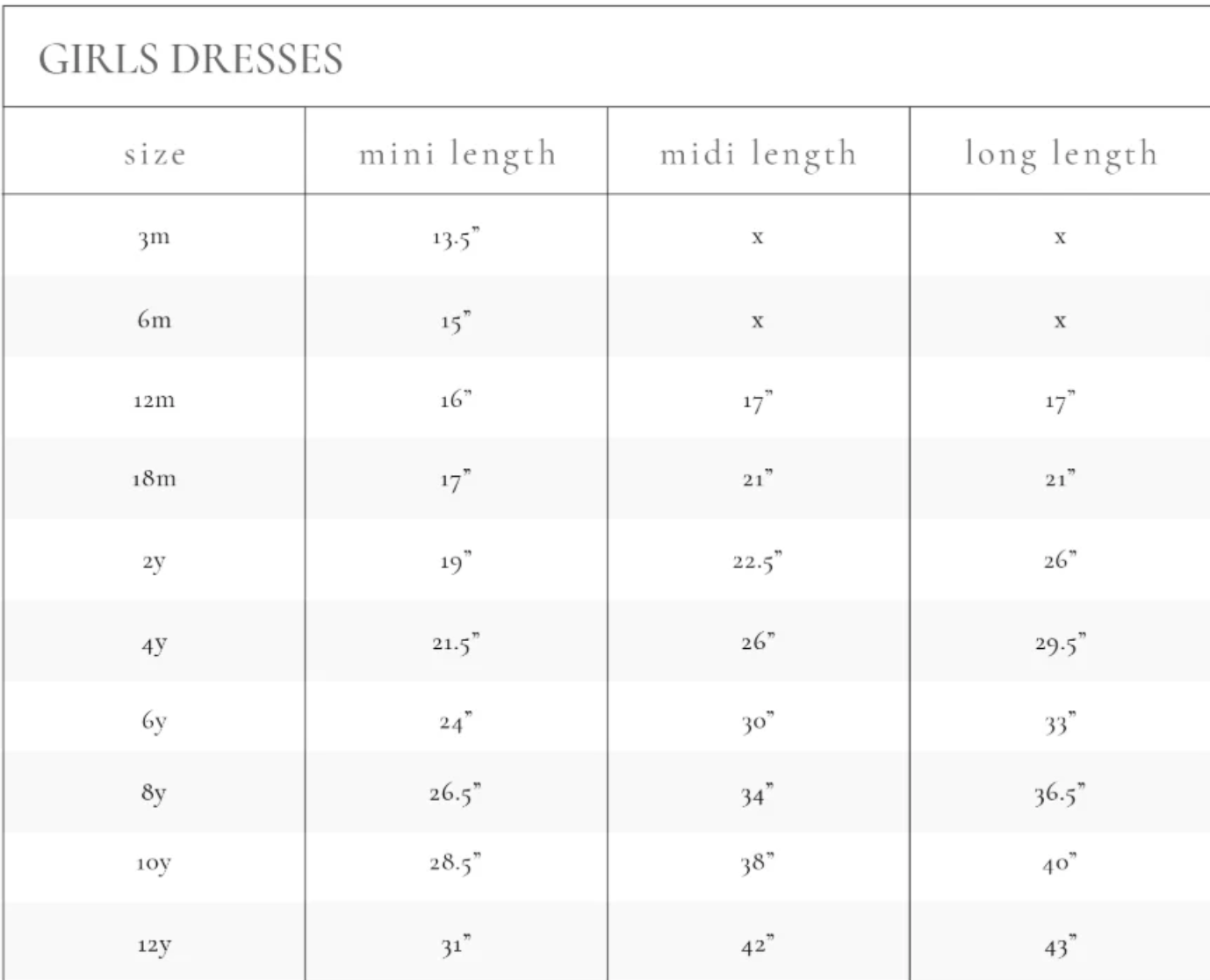
Task: Click the mini length column header
Action: coord(457,155)
